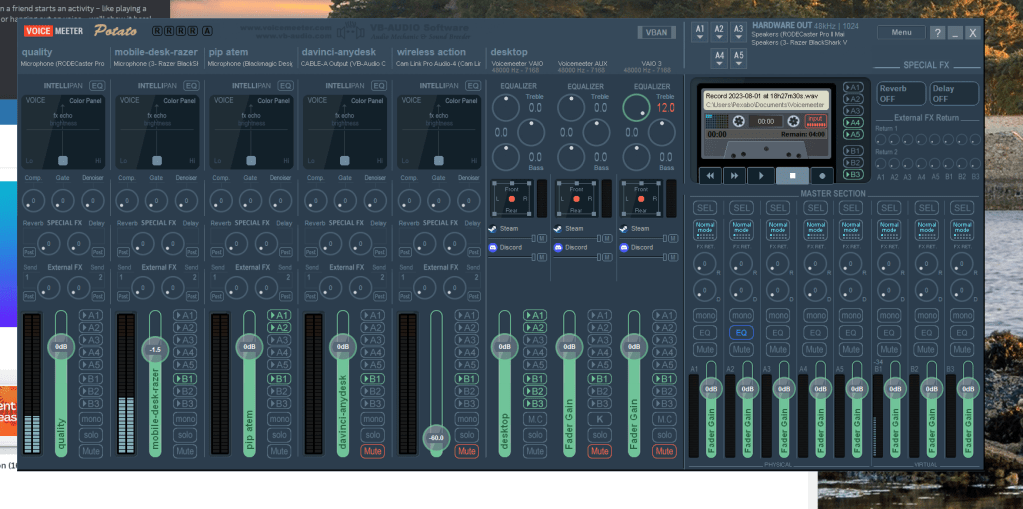1023x509 pixels.
Task: Turn on the Delay special FX
Action: [954, 93]
